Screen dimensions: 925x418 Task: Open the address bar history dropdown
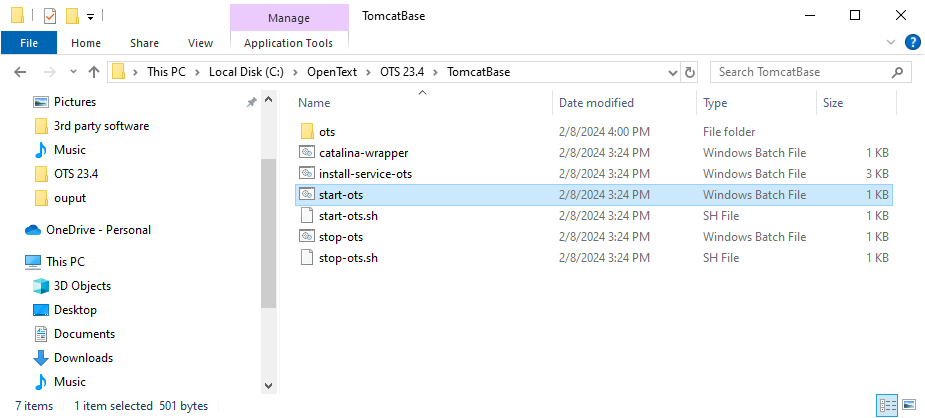[672, 72]
